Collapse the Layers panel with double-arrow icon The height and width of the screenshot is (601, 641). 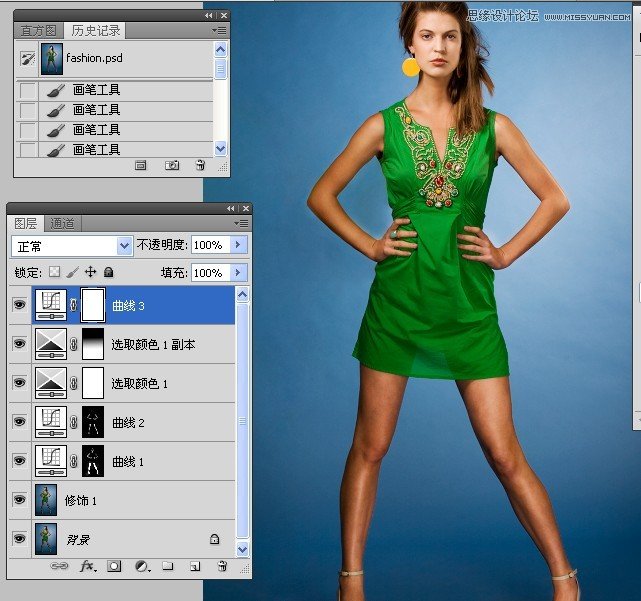pyautogui.click(x=231, y=209)
